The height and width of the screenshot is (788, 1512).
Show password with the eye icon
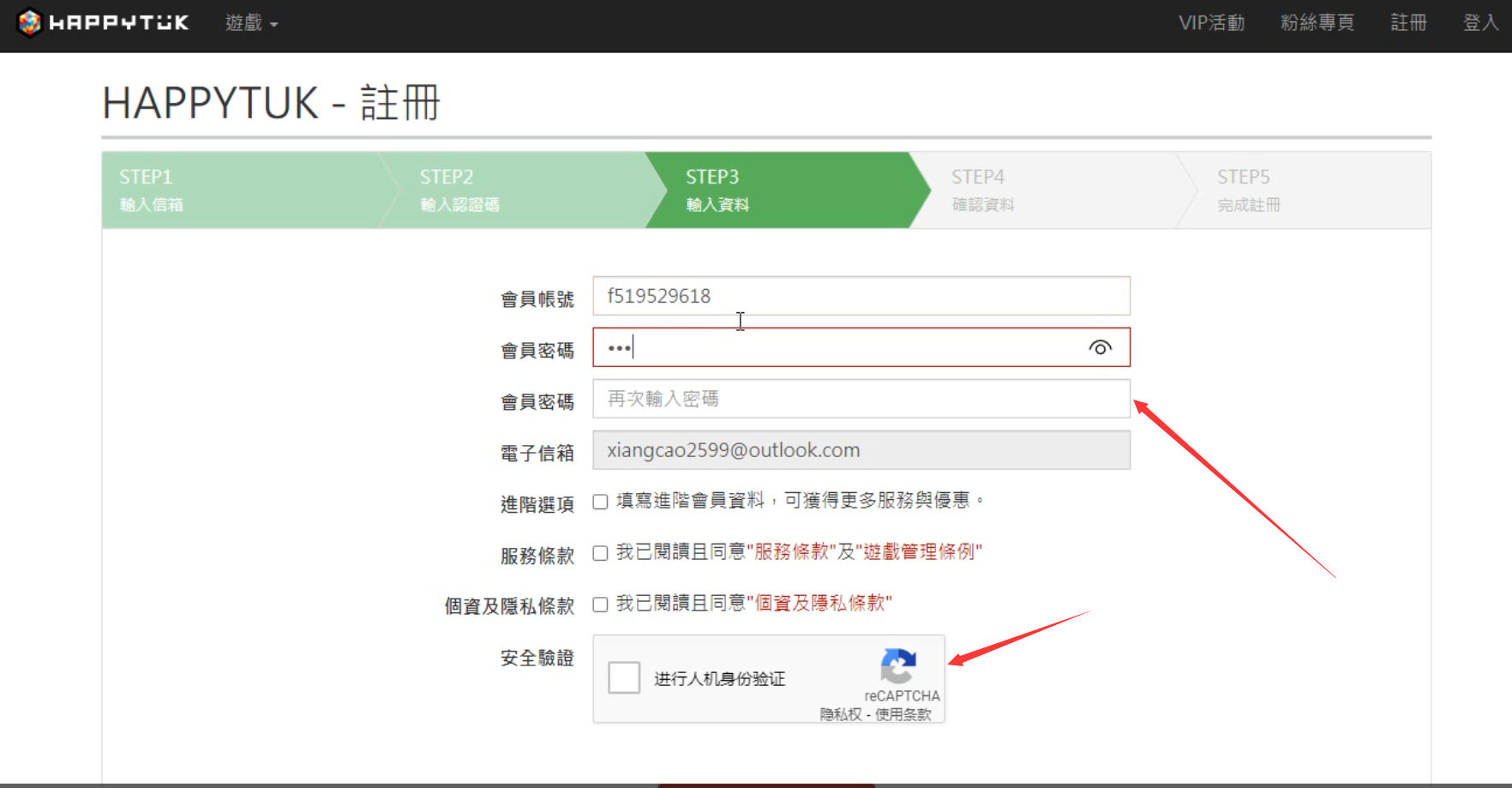coord(1101,347)
